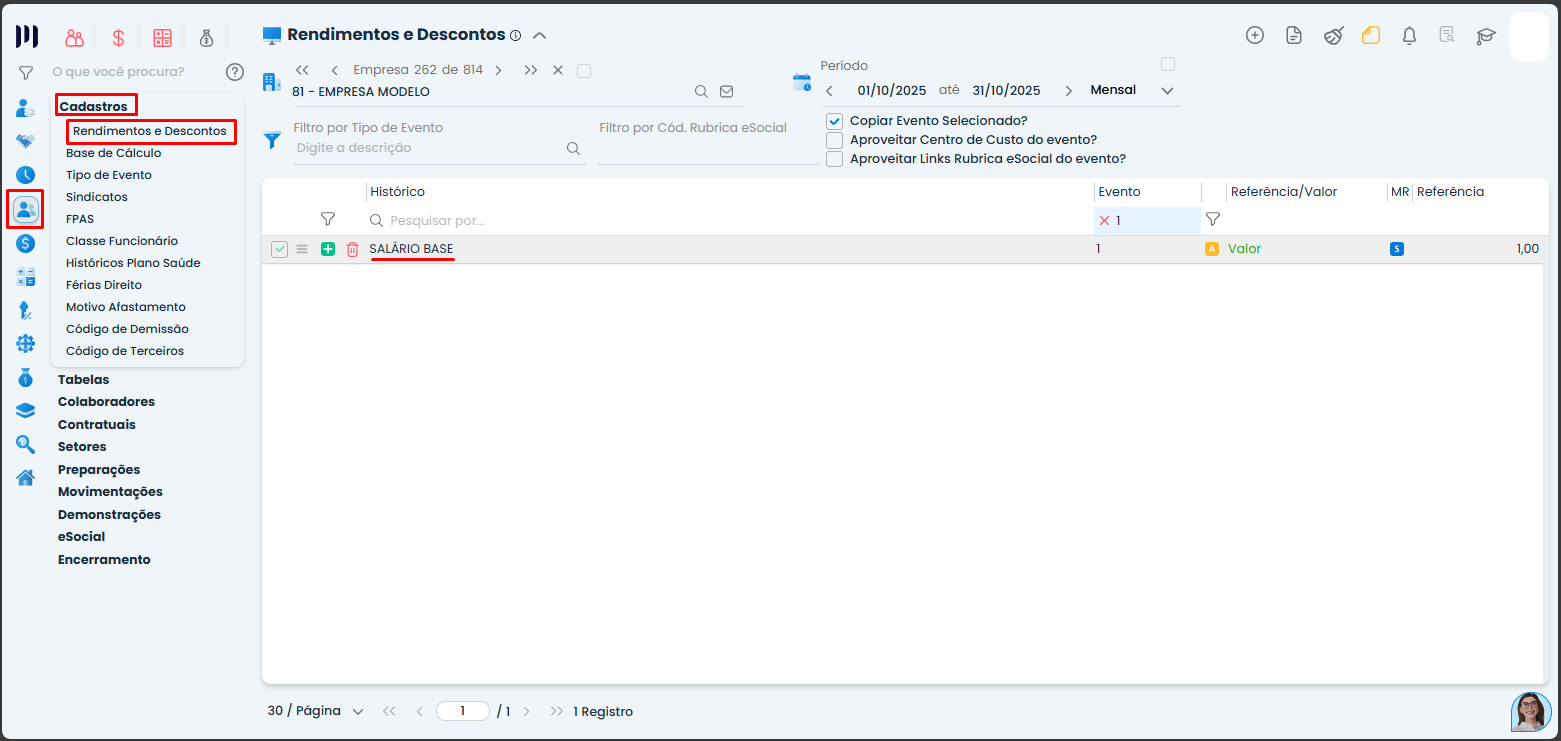The height and width of the screenshot is (741, 1561).
Task: Open the calculator module in the left sidebar
Action: pyautogui.click(x=25, y=277)
